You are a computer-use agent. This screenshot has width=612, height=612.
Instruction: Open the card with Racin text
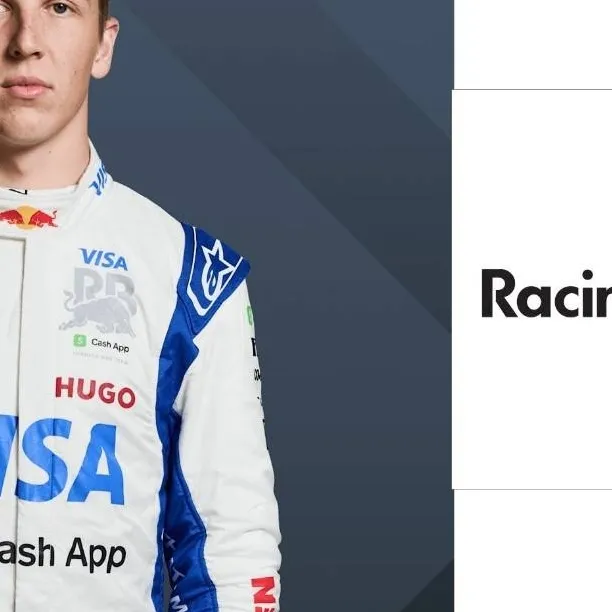[x=532, y=289]
